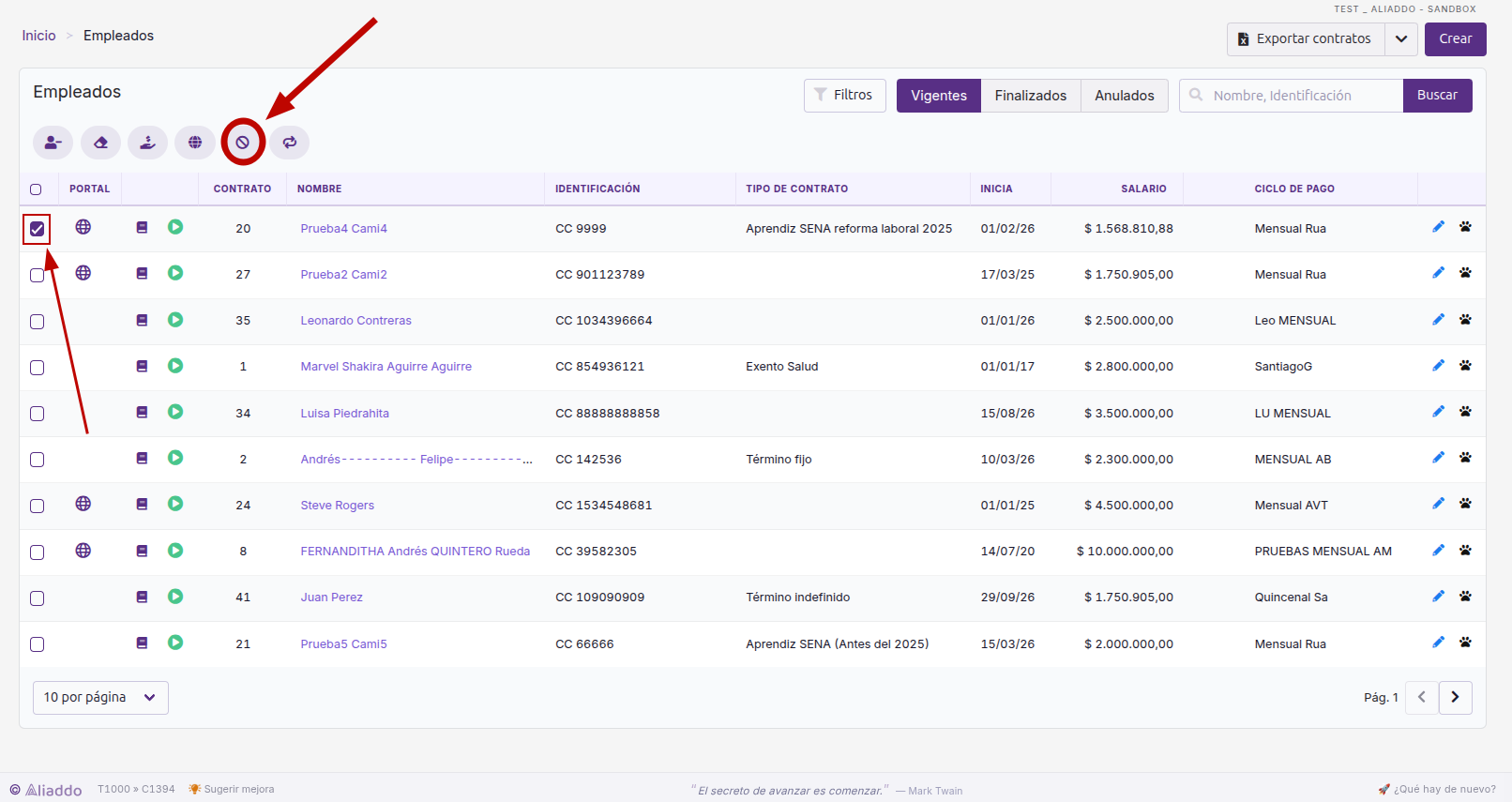The image size is (1512, 802).
Task: Click the paw icon on Prueba2 Cami2 row
Action: tap(1465, 273)
